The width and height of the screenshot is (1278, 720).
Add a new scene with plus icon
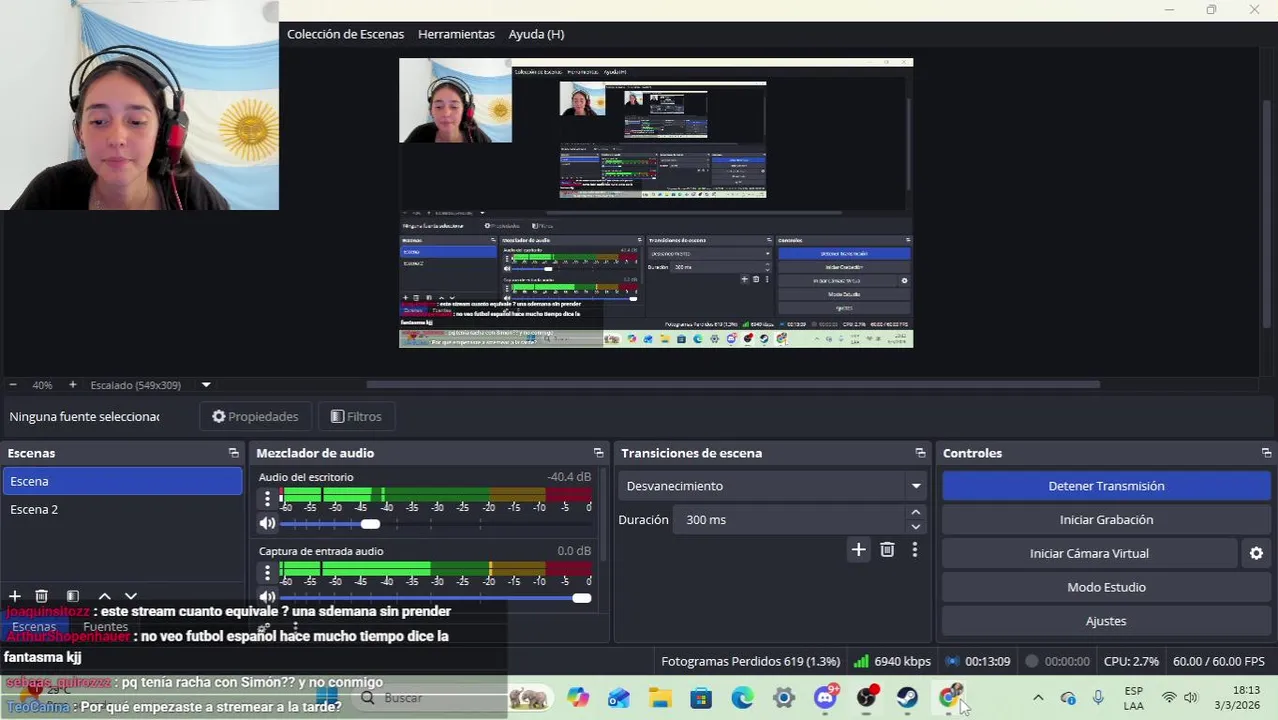tap(15, 596)
